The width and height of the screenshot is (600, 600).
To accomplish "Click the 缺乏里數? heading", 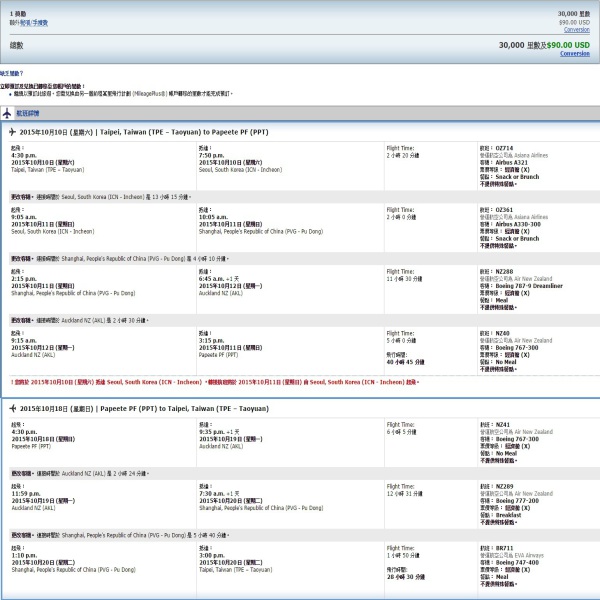I will point(13,74).
